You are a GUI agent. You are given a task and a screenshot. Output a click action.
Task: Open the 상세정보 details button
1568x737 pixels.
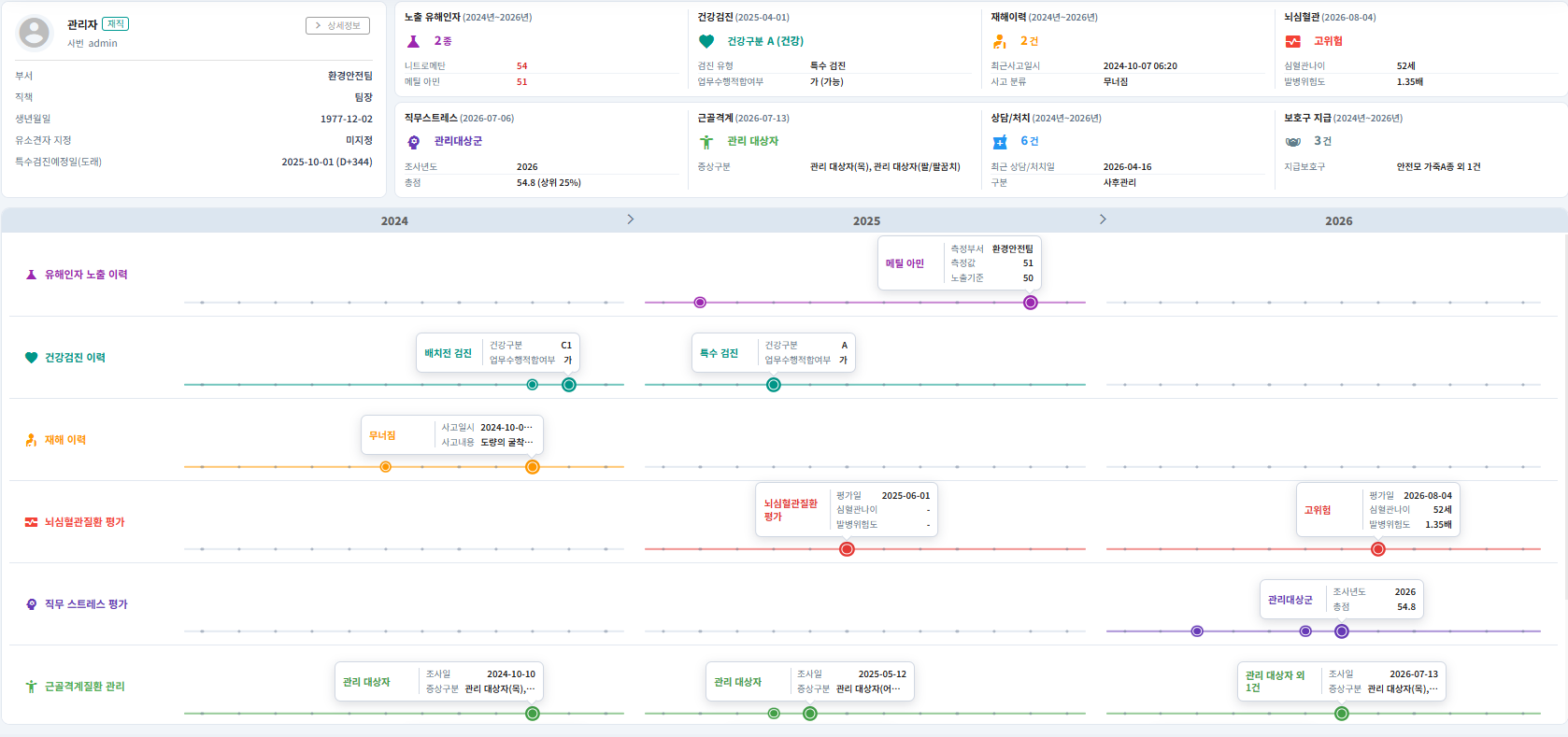click(x=337, y=25)
